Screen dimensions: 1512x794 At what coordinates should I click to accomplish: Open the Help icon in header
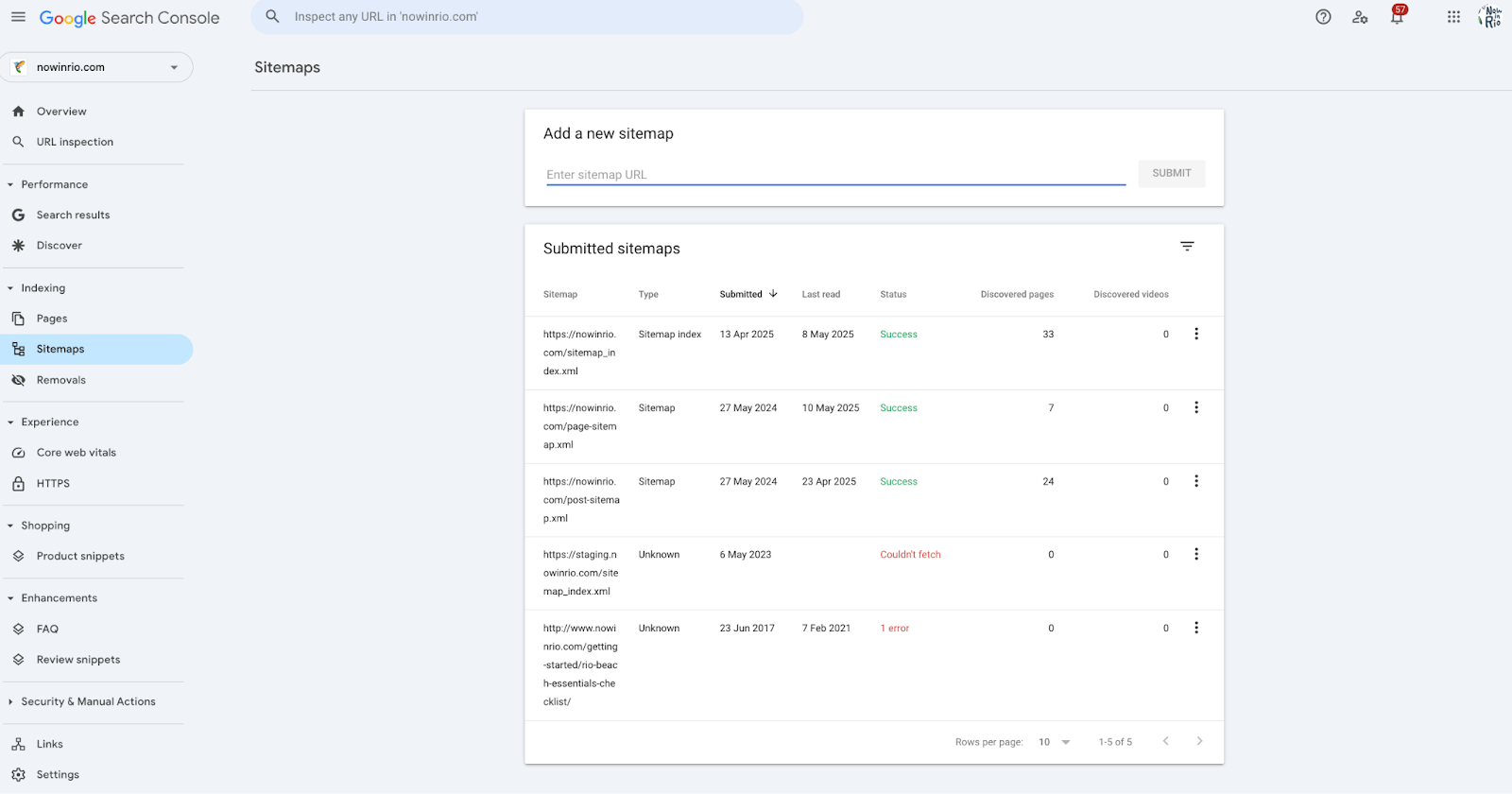pyautogui.click(x=1323, y=17)
